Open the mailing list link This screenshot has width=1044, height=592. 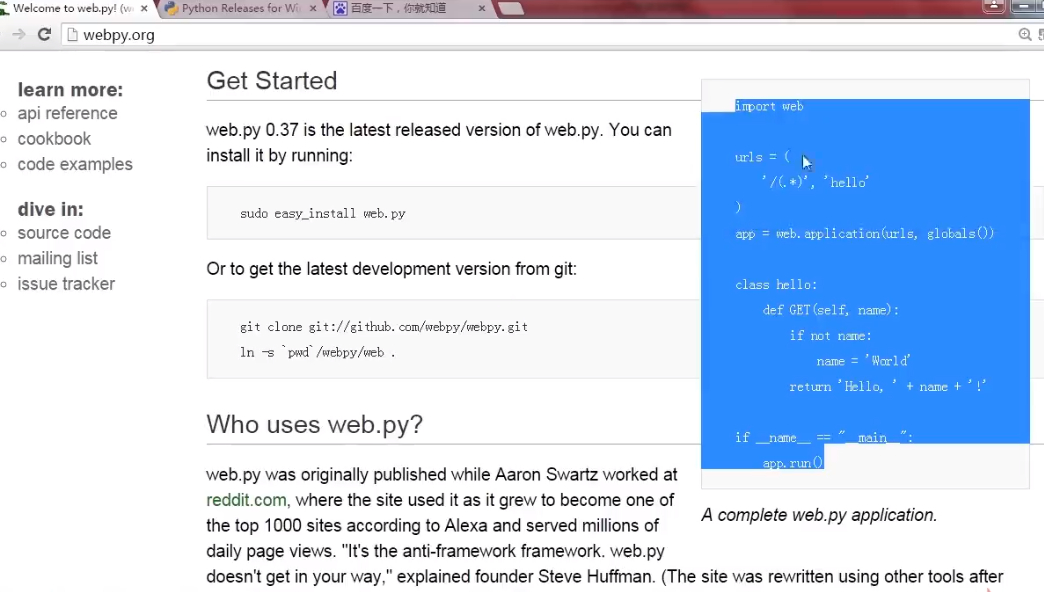pyautogui.click(x=57, y=258)
